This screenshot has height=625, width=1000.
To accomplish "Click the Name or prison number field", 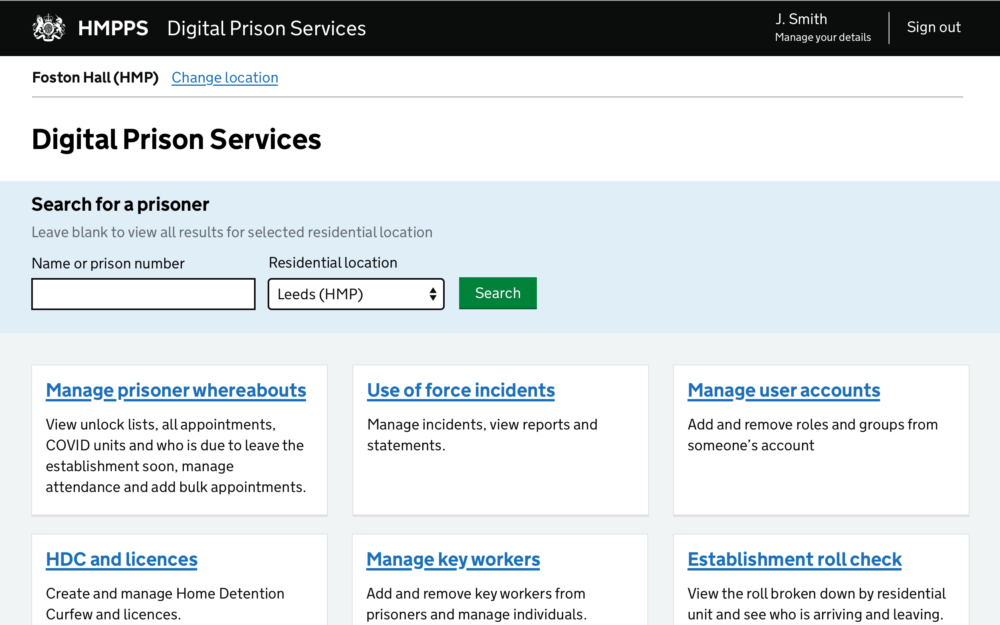I will click(x=143, y=293).
